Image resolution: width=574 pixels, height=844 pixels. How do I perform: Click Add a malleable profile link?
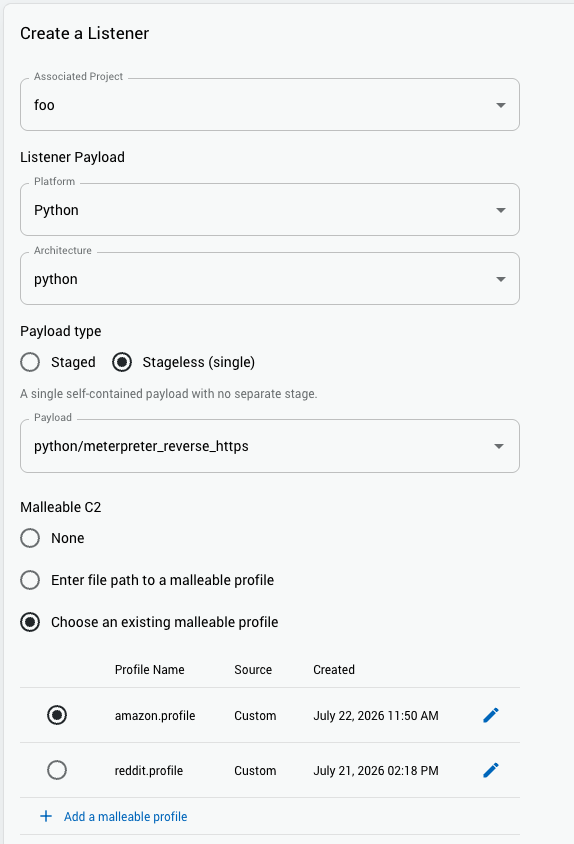click(x=125, y=817)
